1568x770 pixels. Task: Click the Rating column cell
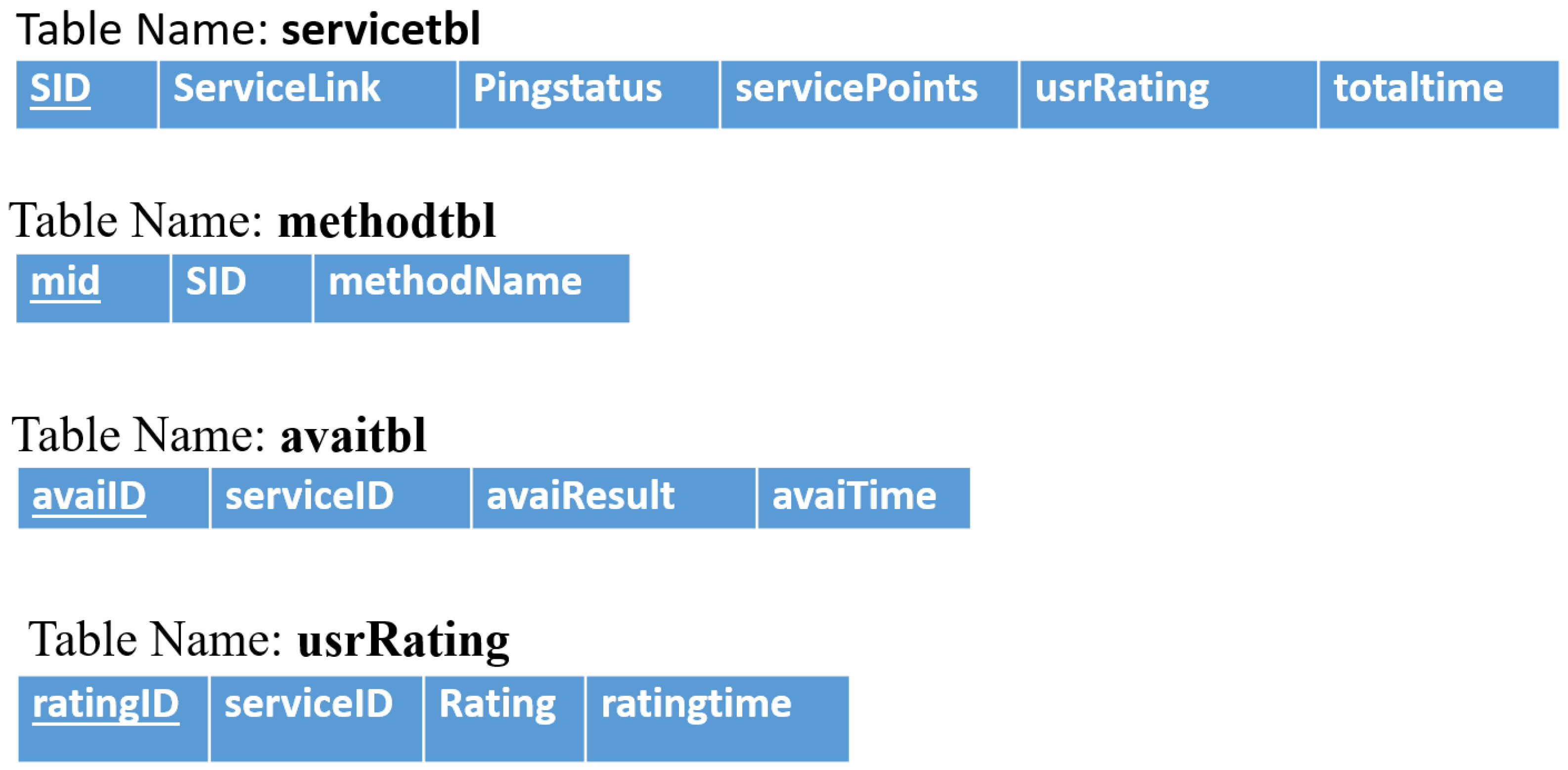(497, 704)
